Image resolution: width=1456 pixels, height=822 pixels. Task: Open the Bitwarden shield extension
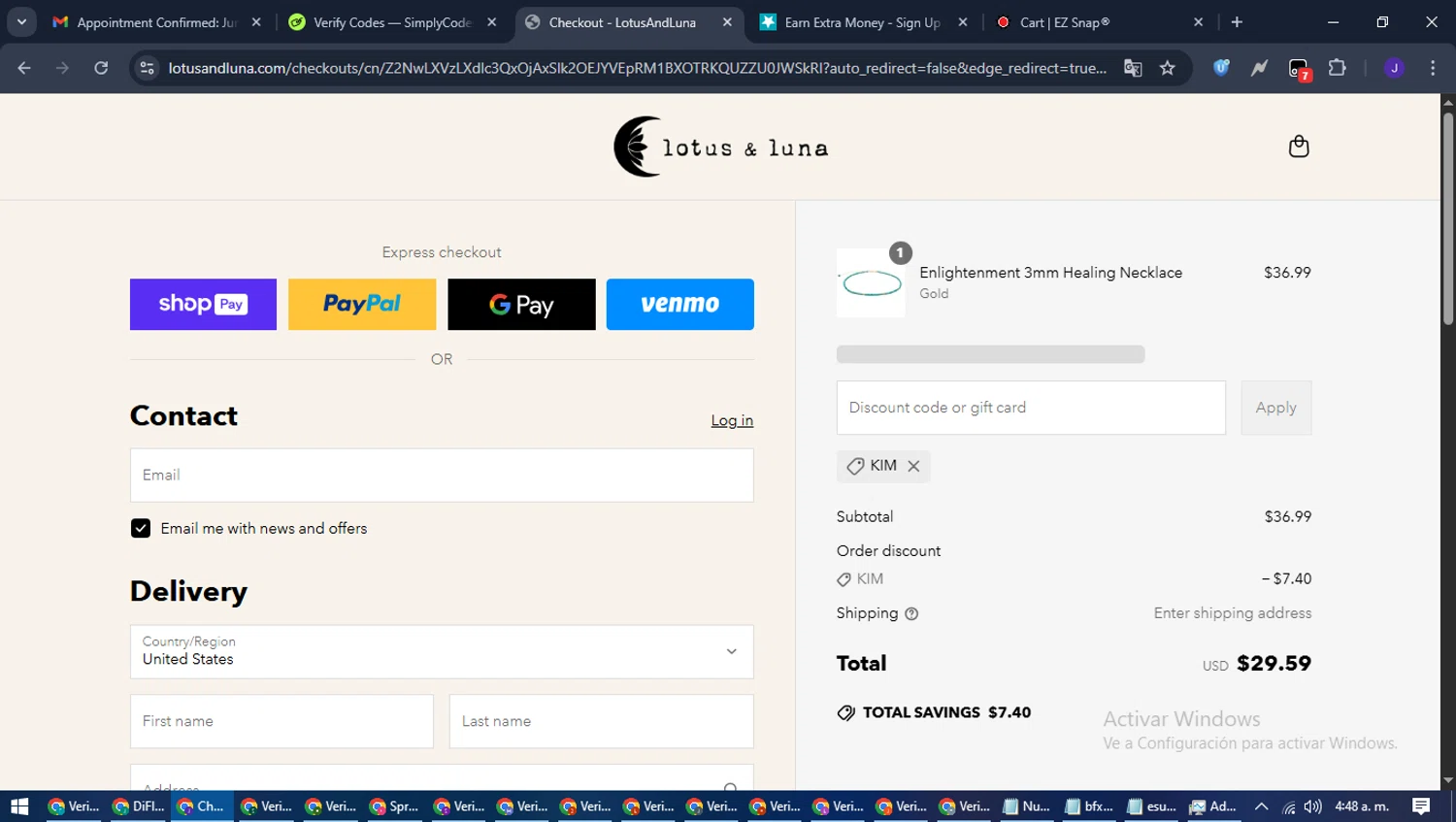pyautogui.click(x=1221, y=68)
